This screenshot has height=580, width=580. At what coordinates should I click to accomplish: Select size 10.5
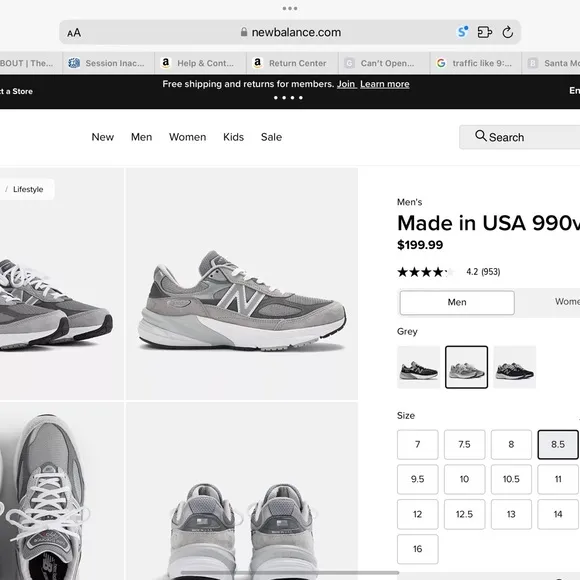511,479
